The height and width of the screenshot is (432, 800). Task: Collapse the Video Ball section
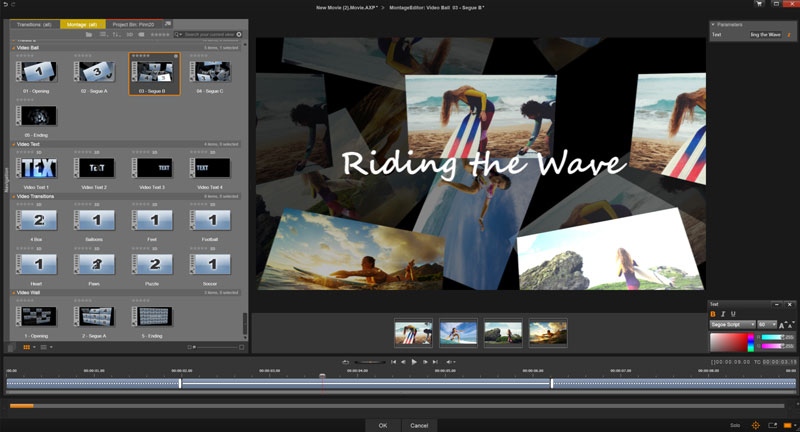[x=14, y=48]
